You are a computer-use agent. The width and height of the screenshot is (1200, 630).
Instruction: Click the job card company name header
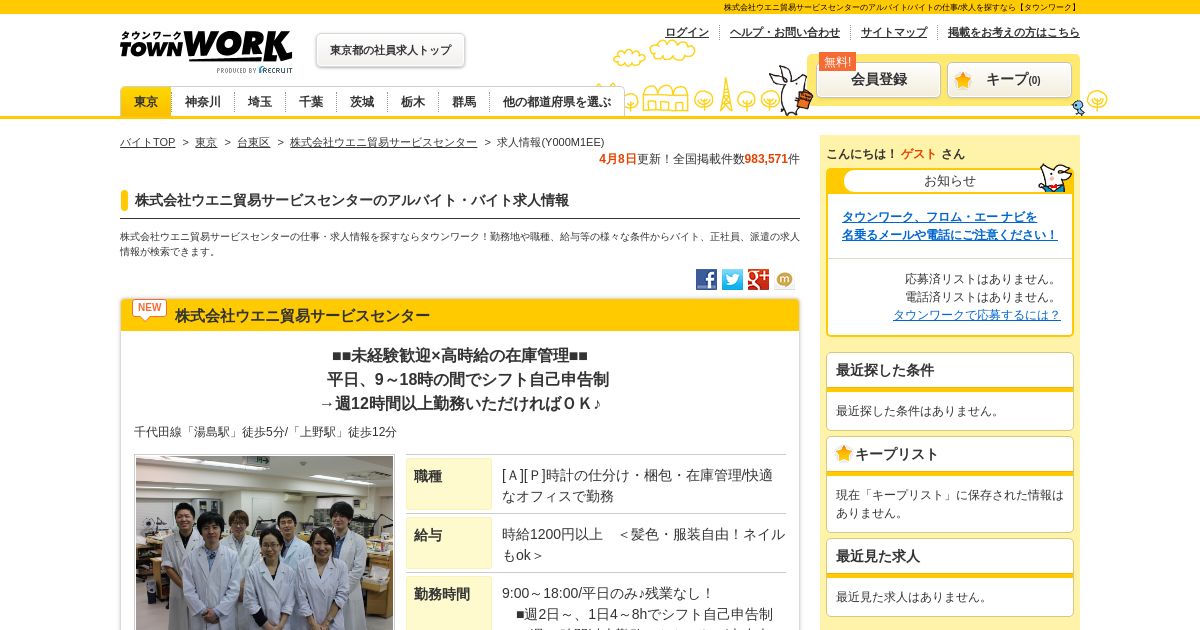click(x=302, y=316)
